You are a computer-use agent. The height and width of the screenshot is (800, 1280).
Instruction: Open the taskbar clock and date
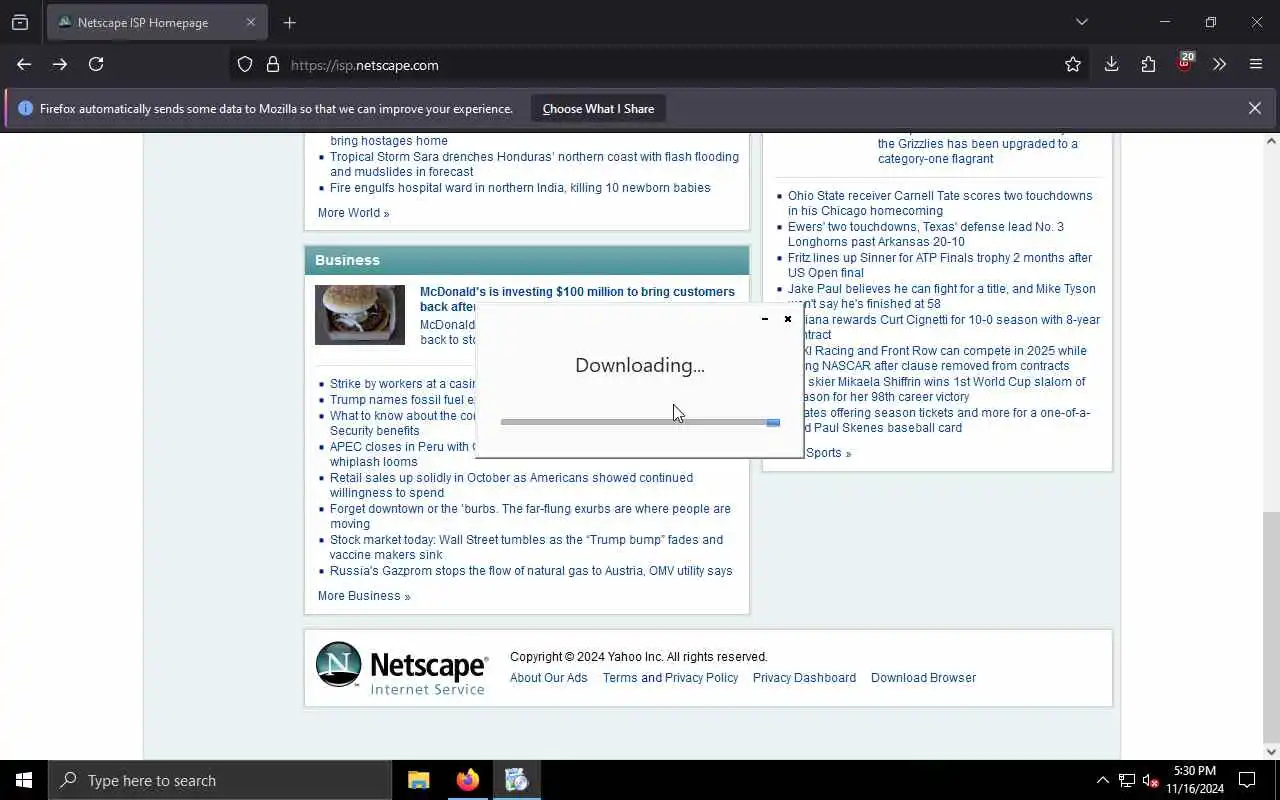pos(1195,780)
